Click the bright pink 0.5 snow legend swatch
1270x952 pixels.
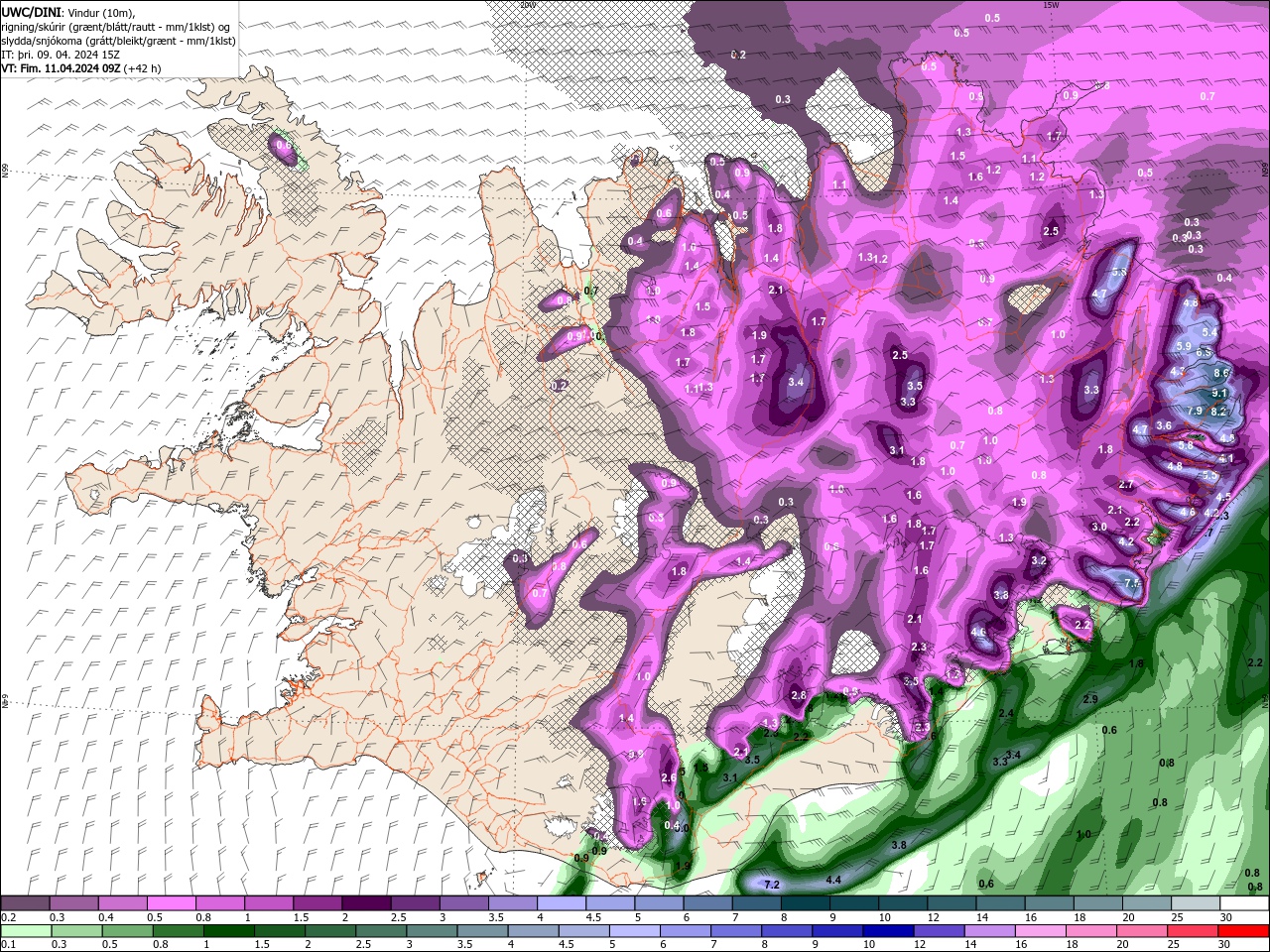pyautogui.click(x=172, y=903)
